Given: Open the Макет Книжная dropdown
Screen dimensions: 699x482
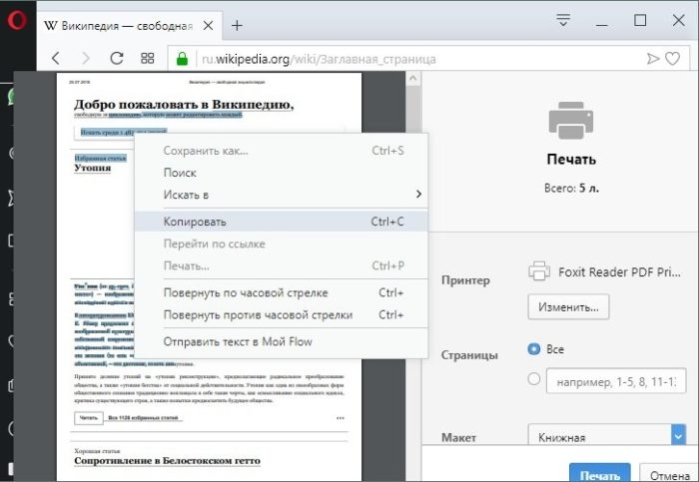Looking at the screenshot, I should tap(607, 436).
